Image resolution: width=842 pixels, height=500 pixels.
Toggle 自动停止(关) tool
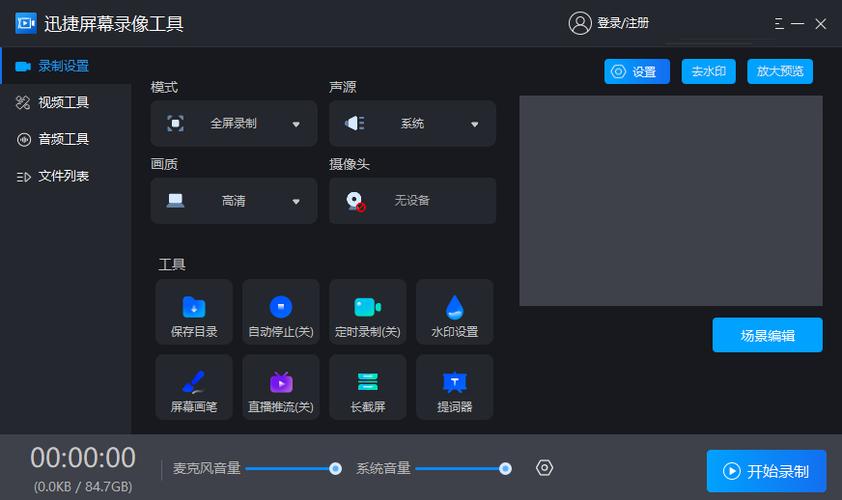[x=281, y=312]
